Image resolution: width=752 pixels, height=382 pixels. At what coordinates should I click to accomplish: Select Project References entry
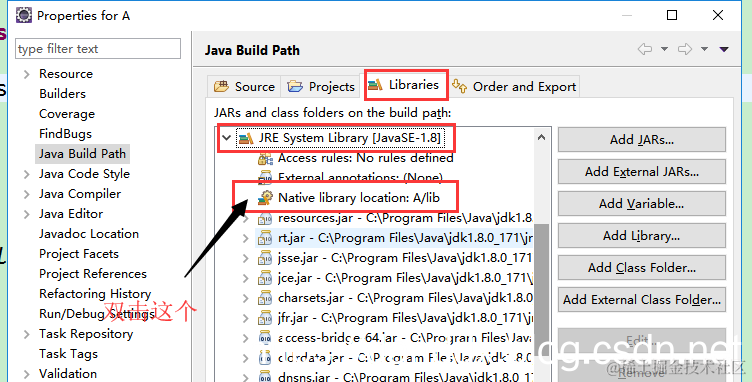pos(93,274)
